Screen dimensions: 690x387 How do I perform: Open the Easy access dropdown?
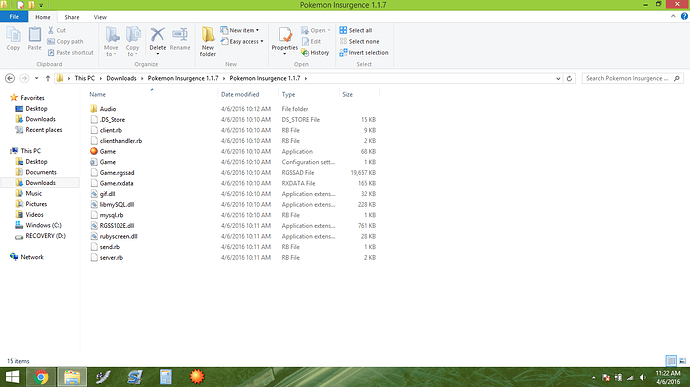(x=242, y=41)
